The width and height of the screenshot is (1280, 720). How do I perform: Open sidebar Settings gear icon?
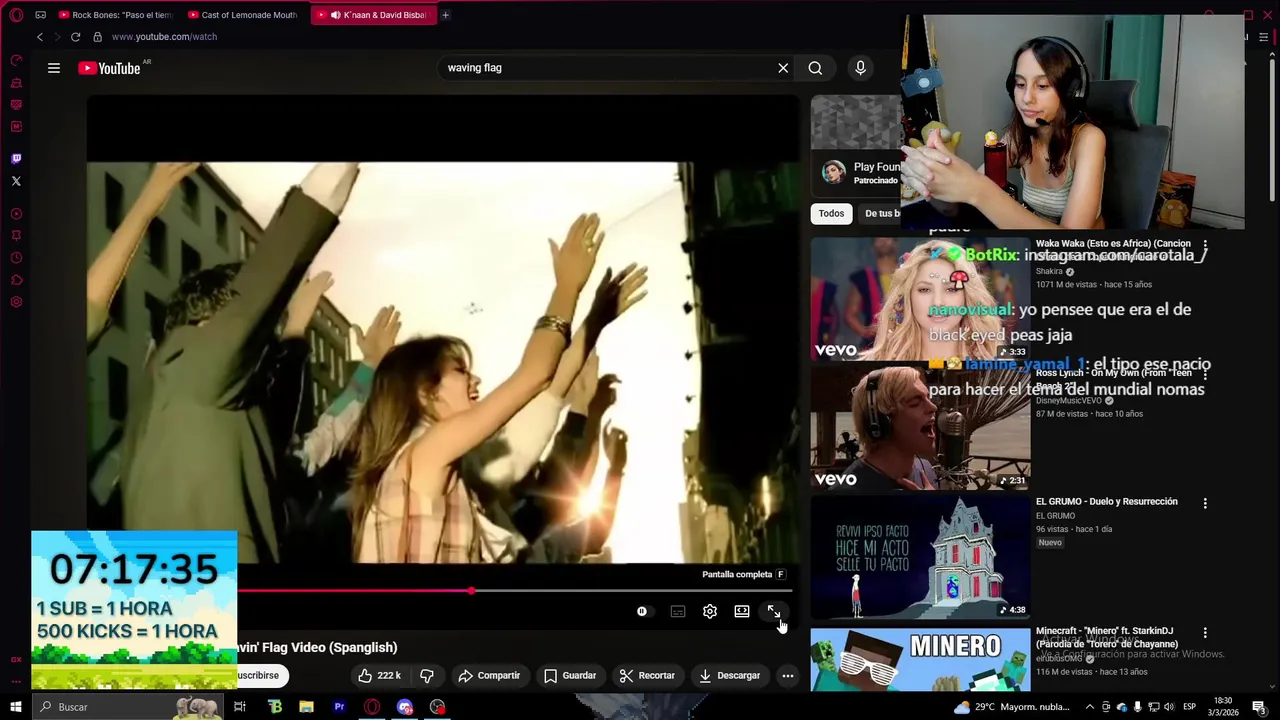pos(16,302)
